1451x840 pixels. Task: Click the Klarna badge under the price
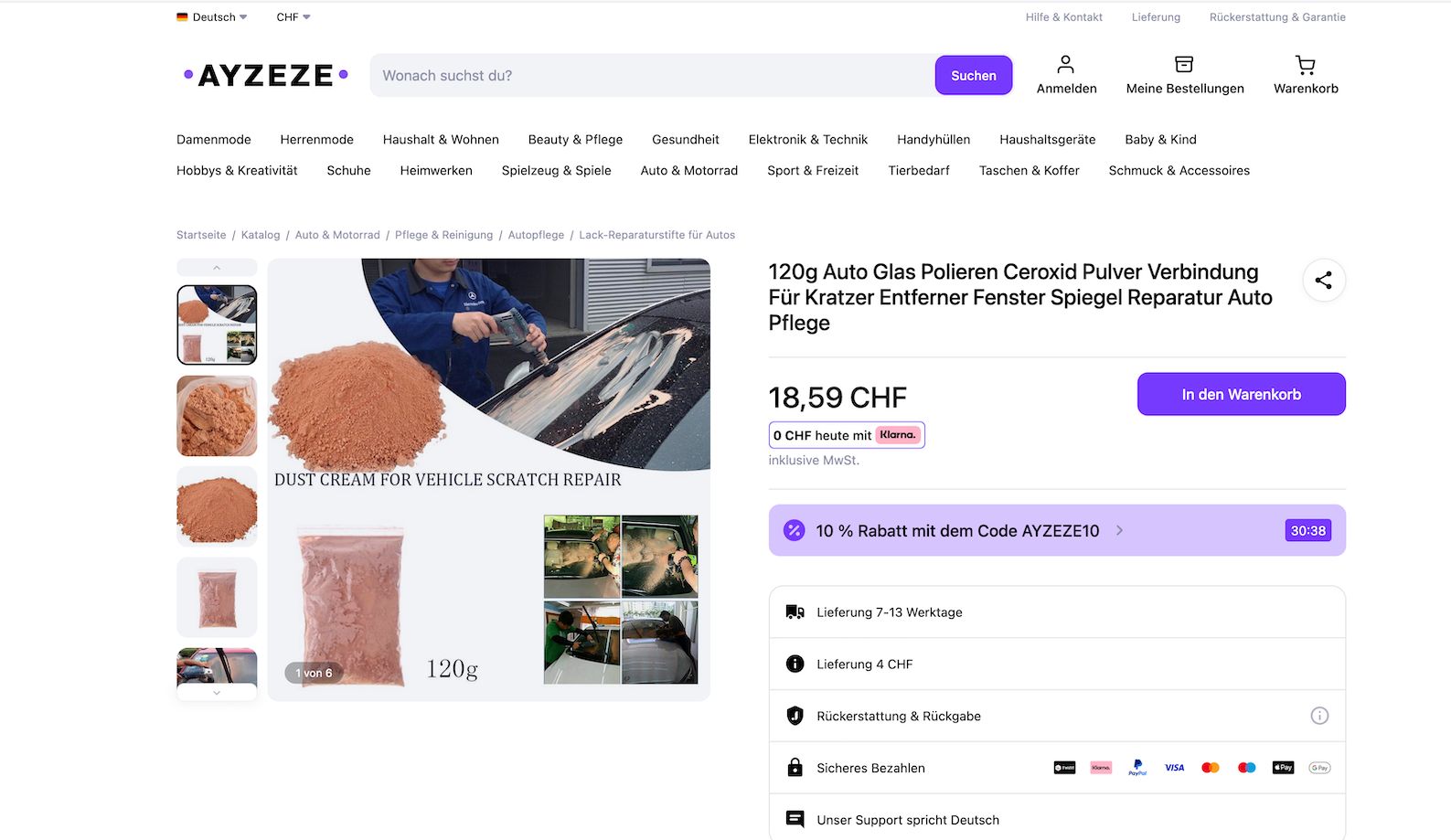tap(897, 435)
